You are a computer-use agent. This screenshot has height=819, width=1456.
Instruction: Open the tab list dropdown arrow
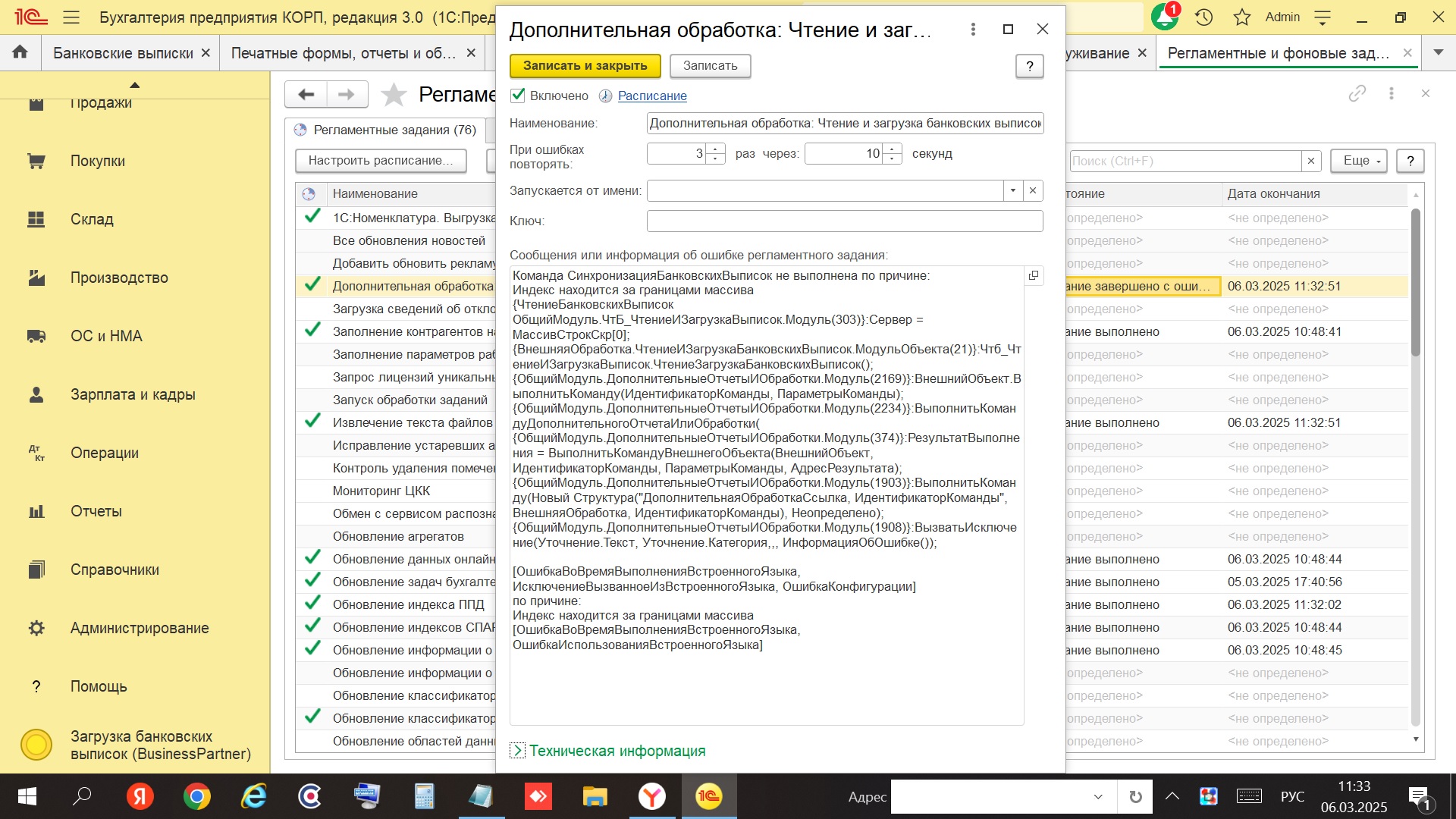click(1438, 52)
